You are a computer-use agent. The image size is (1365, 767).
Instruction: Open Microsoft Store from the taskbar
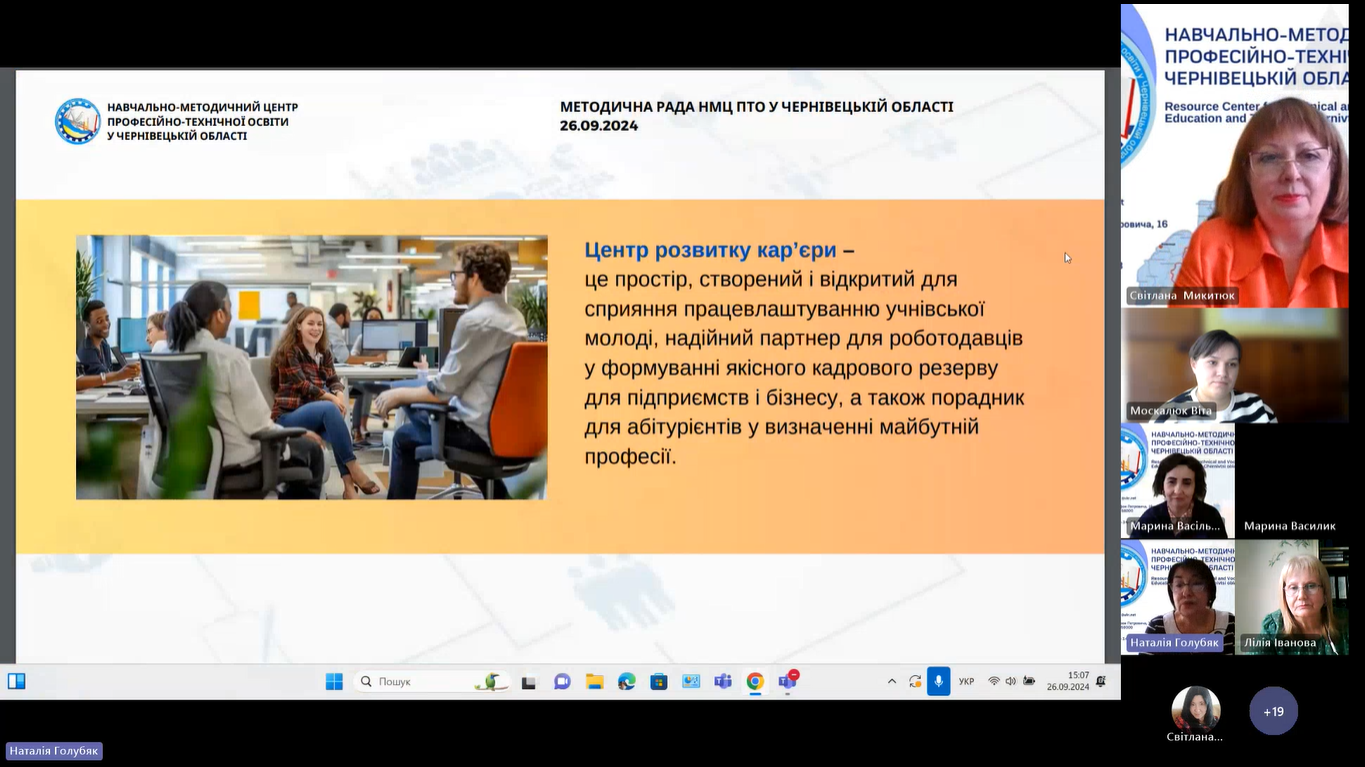point(658,682)
